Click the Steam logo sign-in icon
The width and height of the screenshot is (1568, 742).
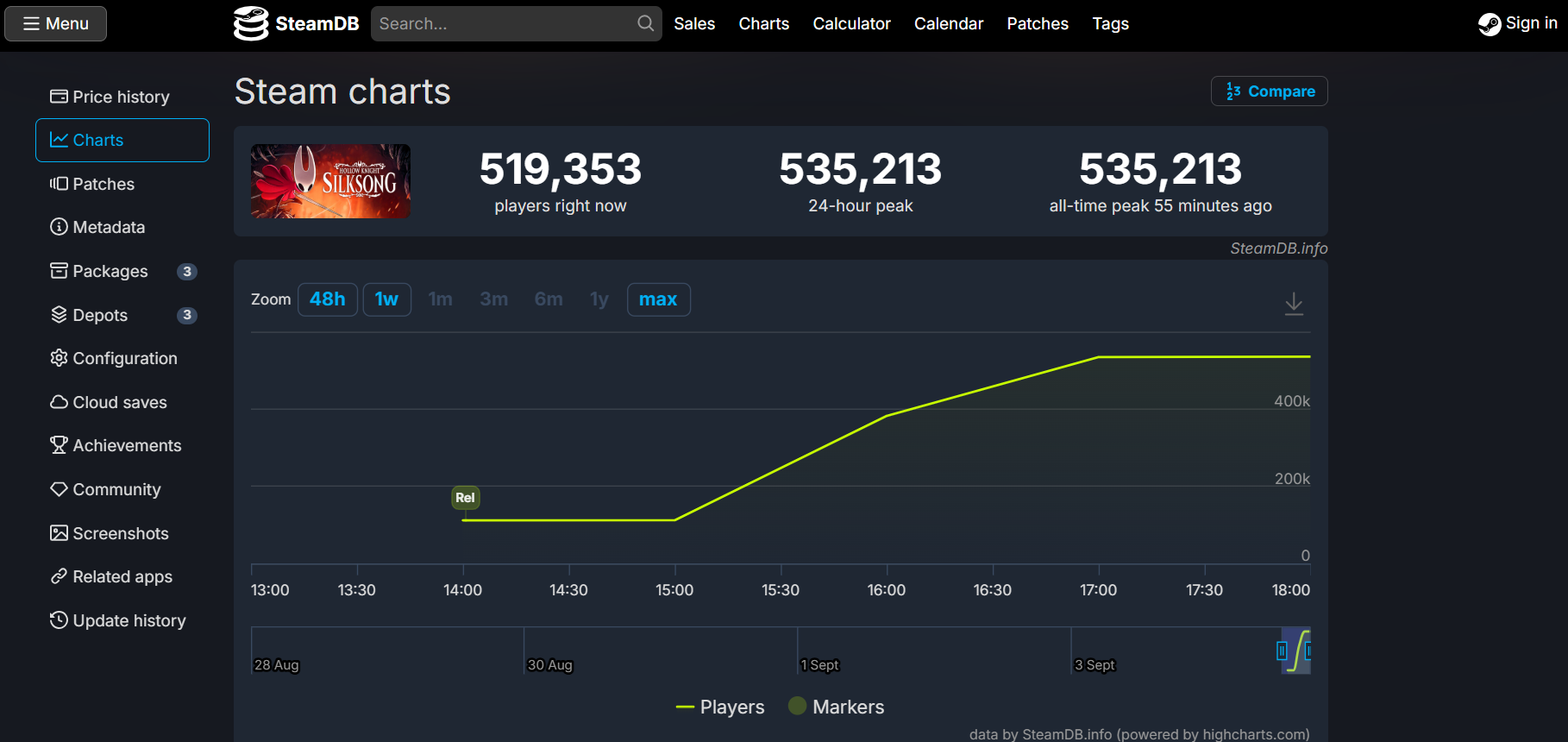tap(1490, 24)
